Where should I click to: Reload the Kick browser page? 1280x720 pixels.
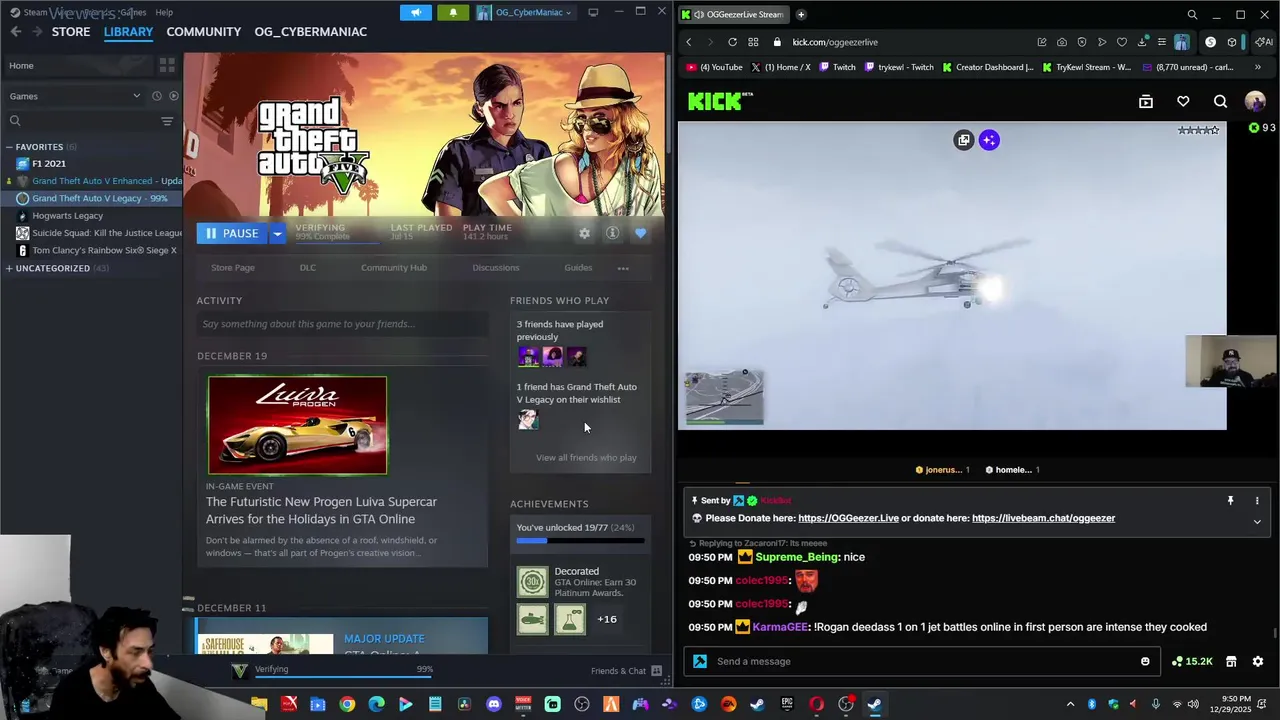732,42
